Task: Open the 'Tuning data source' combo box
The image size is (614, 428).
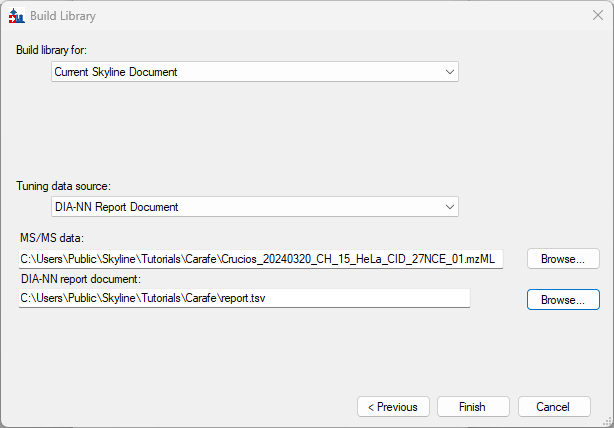Action: click(x=254, y=207)
